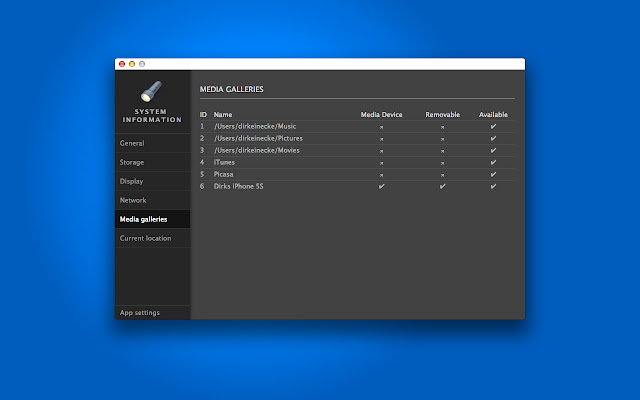
Task: Click Available checkmark in the Pictures row
Action: pyautogui.click(x=493, y=138)
